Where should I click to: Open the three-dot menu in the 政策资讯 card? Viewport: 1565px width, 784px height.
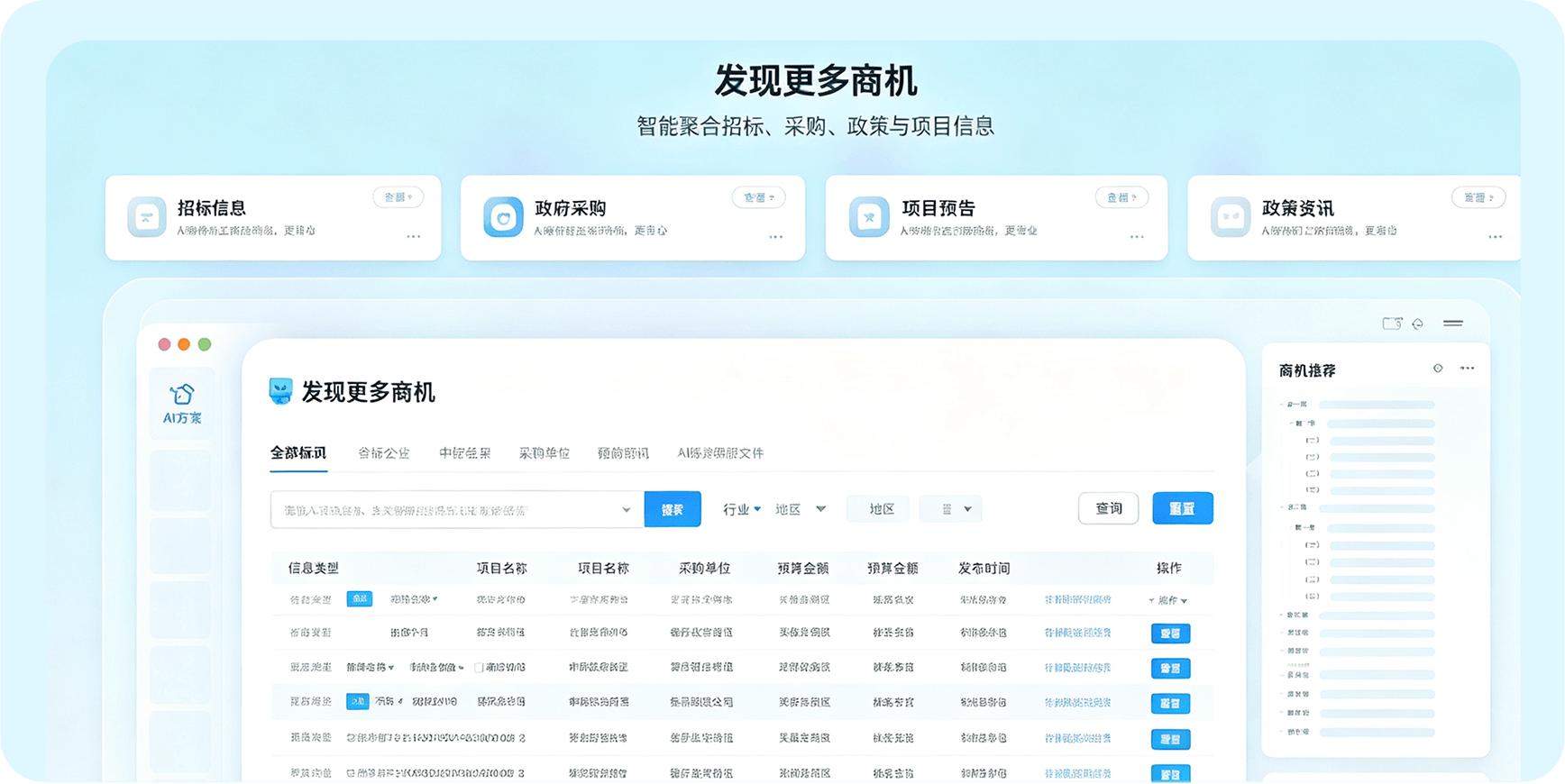tap(1496, 237)
